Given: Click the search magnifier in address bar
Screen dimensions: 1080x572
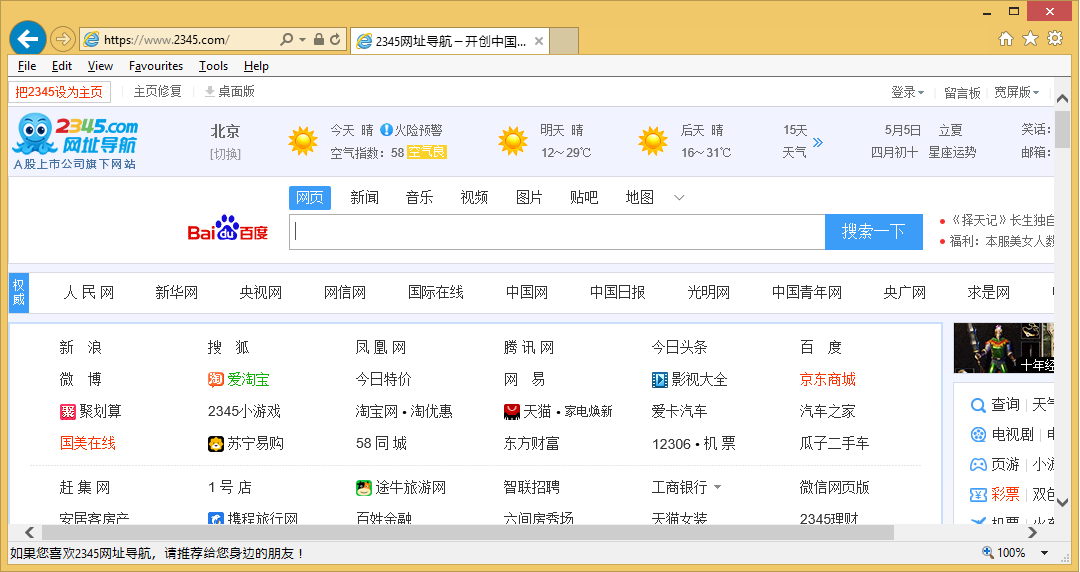Looking at the screenshot, I should pyautogui.click(x=287, y=39).
